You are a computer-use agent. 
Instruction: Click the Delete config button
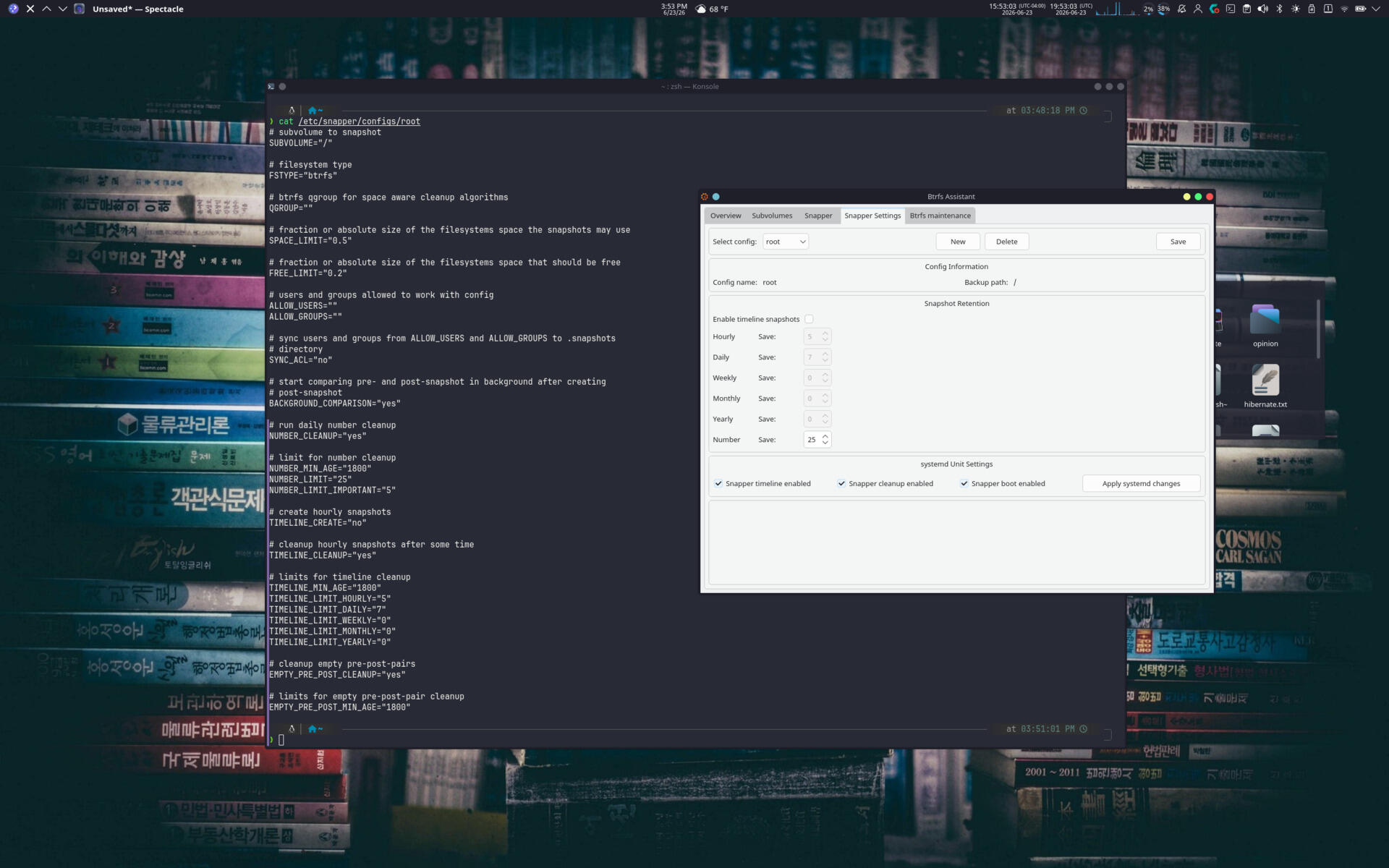pos(1006,242)
